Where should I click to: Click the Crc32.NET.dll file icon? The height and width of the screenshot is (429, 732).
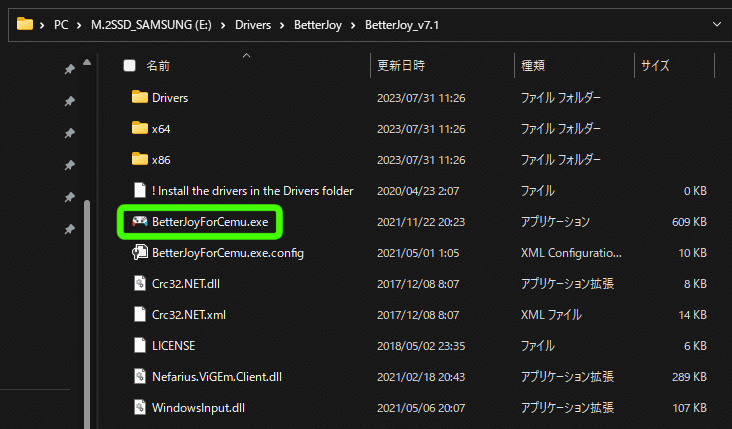(x=140, y=283)
